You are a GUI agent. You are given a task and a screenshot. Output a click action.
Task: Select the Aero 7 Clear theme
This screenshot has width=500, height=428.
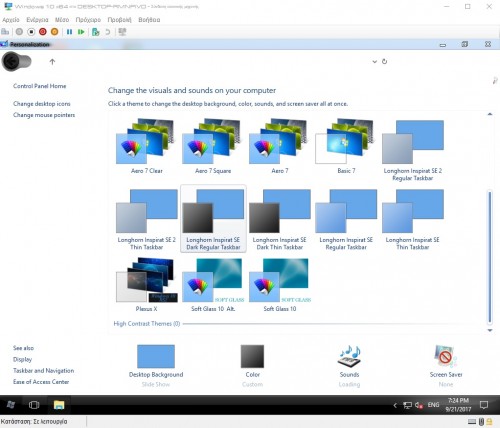pos(147,146)
